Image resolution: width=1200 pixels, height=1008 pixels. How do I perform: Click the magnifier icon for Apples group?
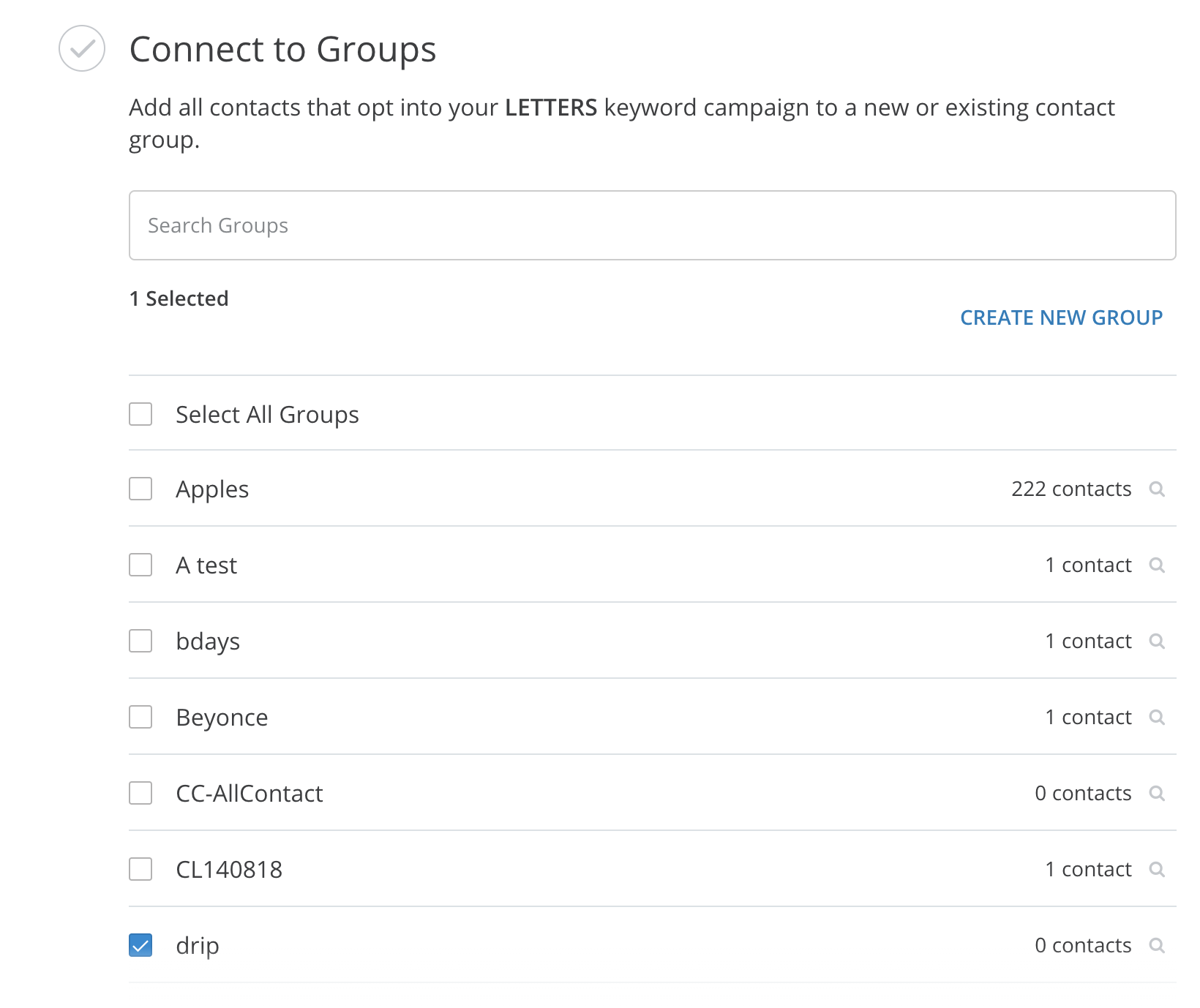pyautogui.click(x=1156, y=489)
